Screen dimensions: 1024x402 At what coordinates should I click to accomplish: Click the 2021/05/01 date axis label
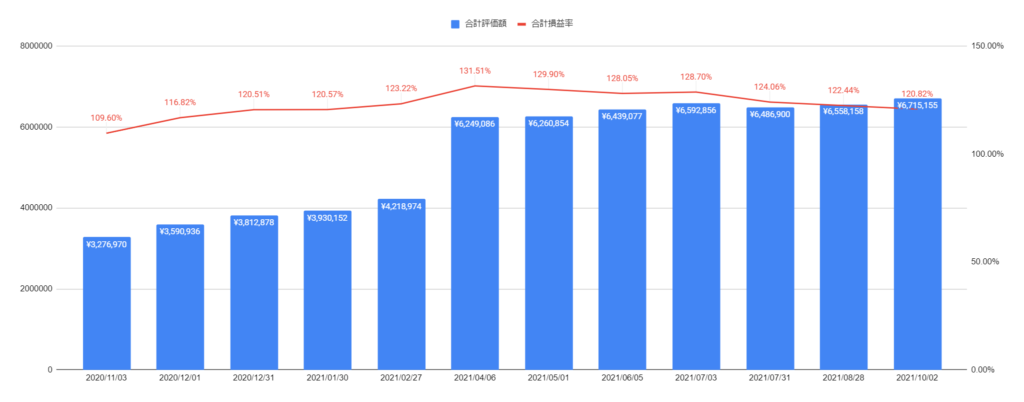549,378
